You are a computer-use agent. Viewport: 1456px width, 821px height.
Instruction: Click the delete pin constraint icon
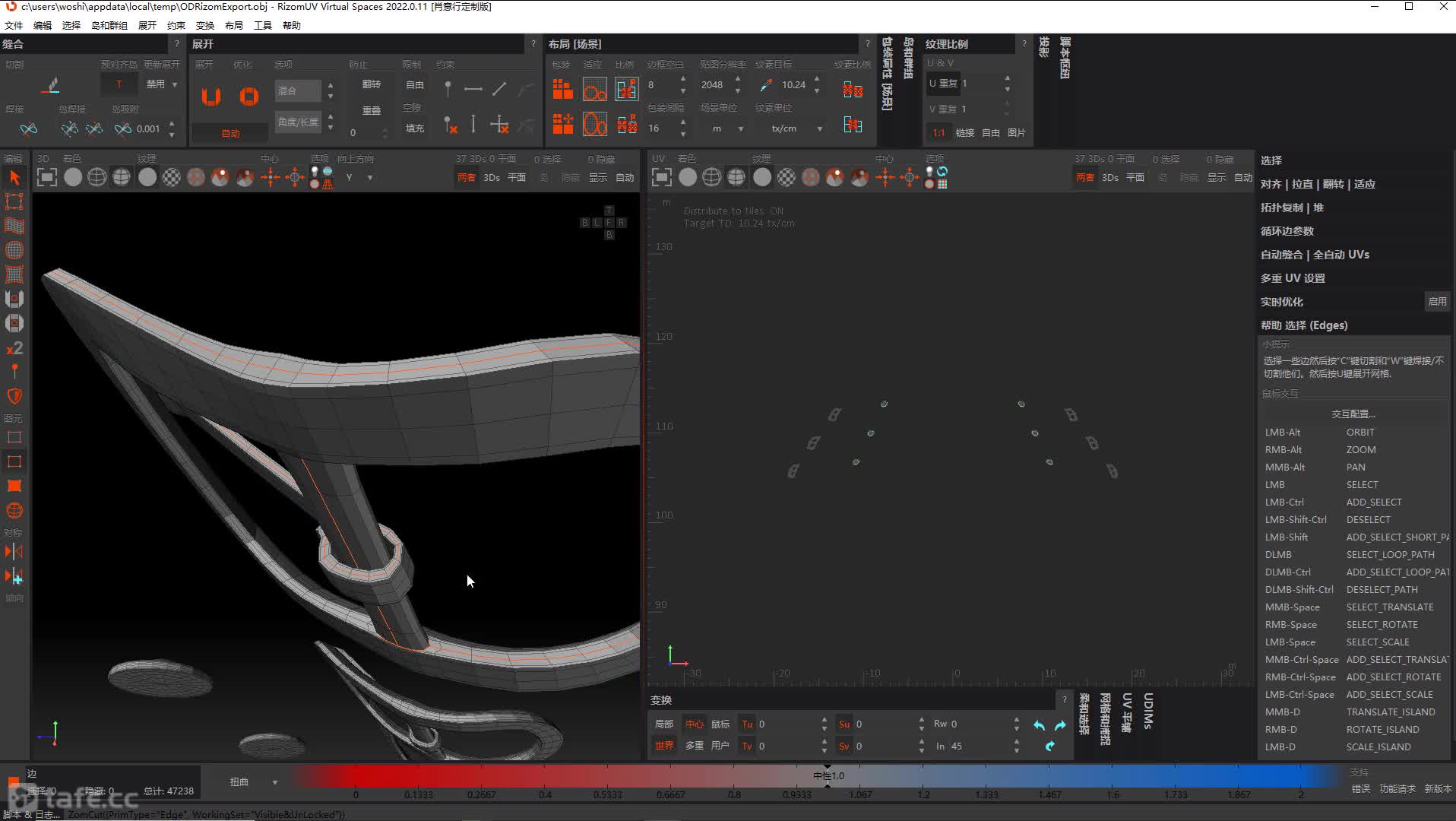(x=450, y=125)
